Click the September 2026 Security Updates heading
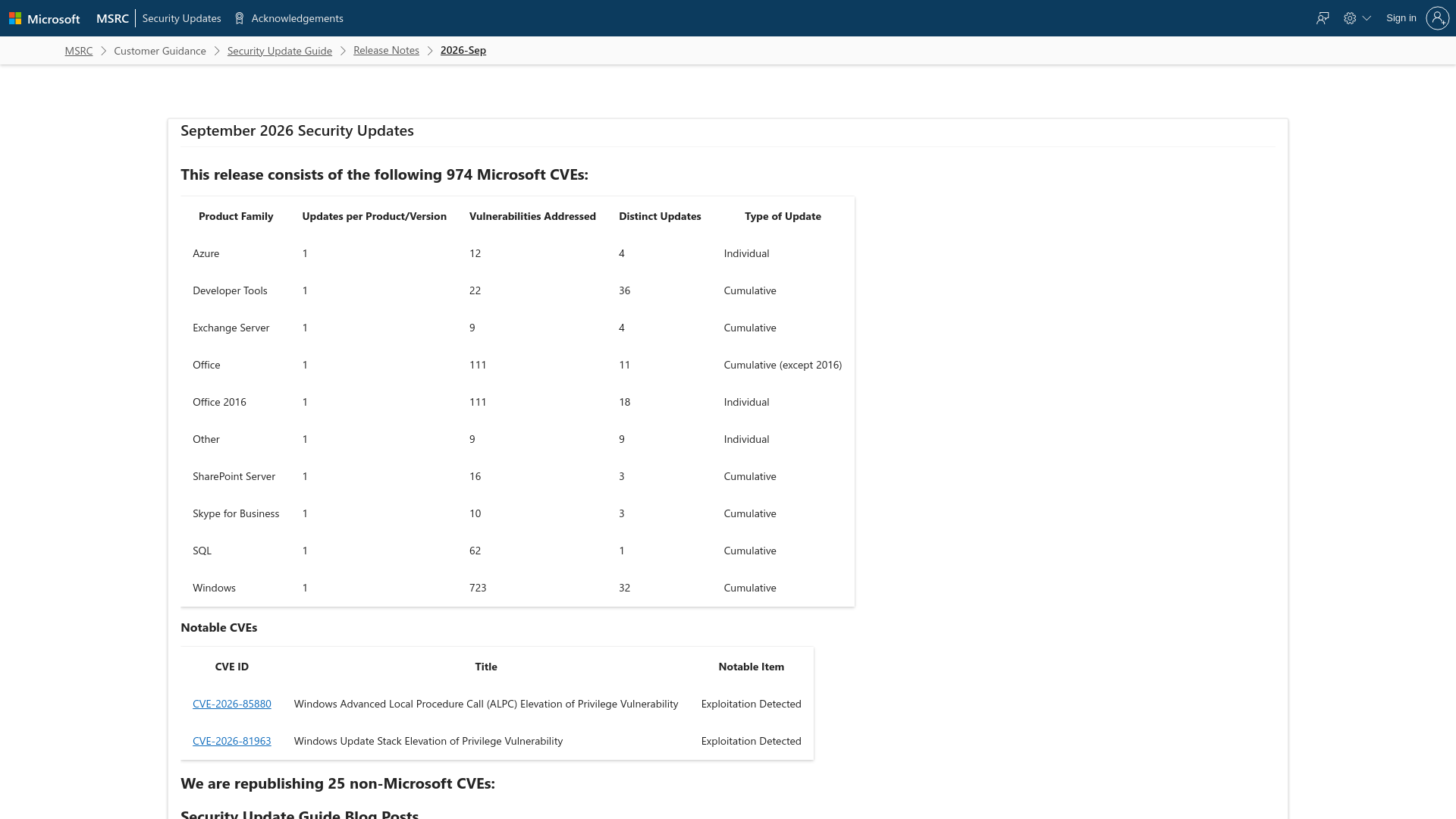The image size is (1456, 819). (x=297, y=130)
